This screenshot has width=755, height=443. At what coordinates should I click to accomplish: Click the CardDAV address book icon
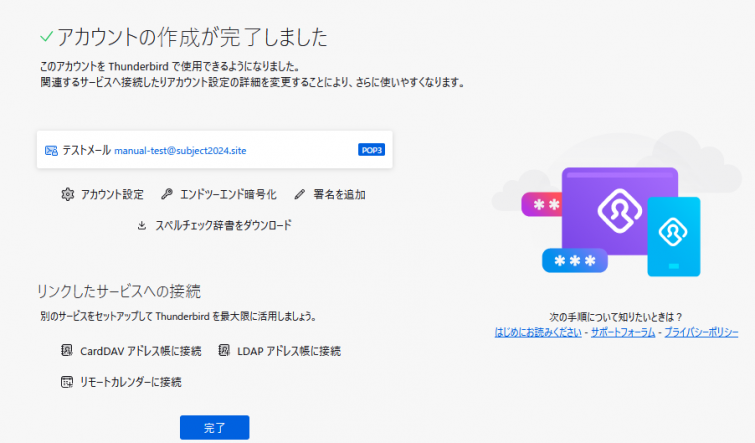tap(66, 351)
